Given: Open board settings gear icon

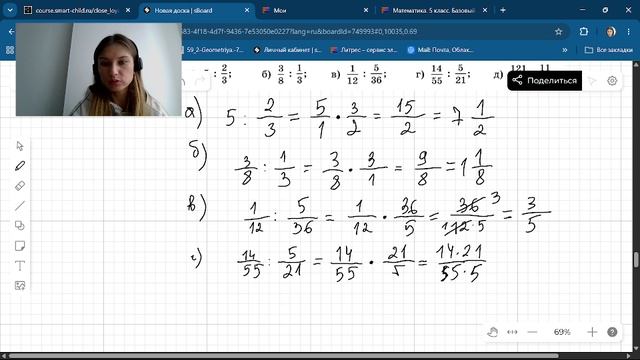Looking at the screenshot, I should point(612,81).
